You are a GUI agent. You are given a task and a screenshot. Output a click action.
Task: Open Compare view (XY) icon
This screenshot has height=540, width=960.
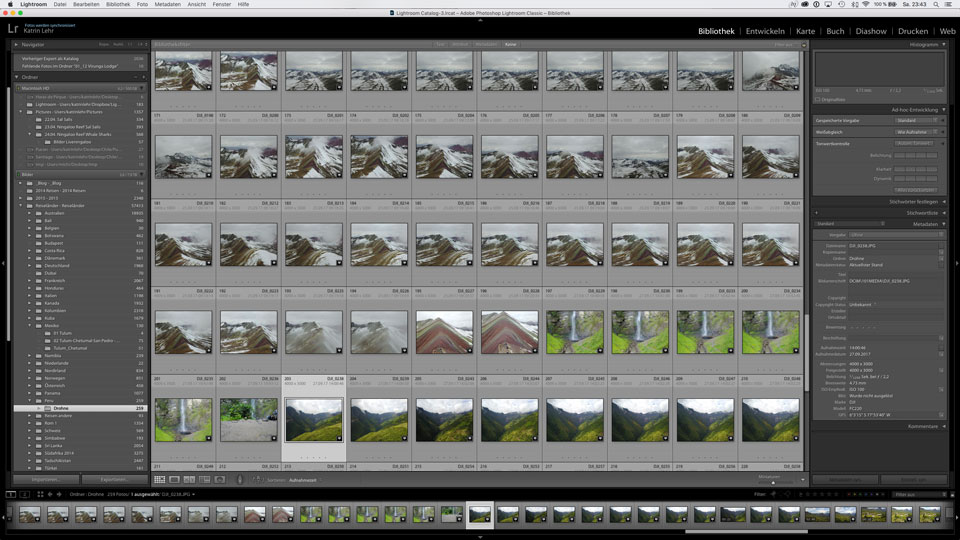(189, 480)
